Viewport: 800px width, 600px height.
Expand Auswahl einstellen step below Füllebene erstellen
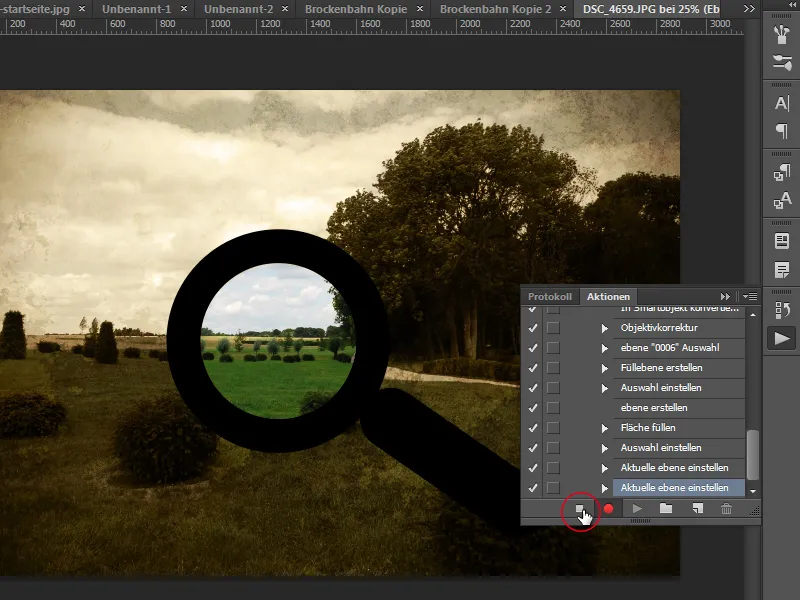pyautogui.click(x=605, y=388)
